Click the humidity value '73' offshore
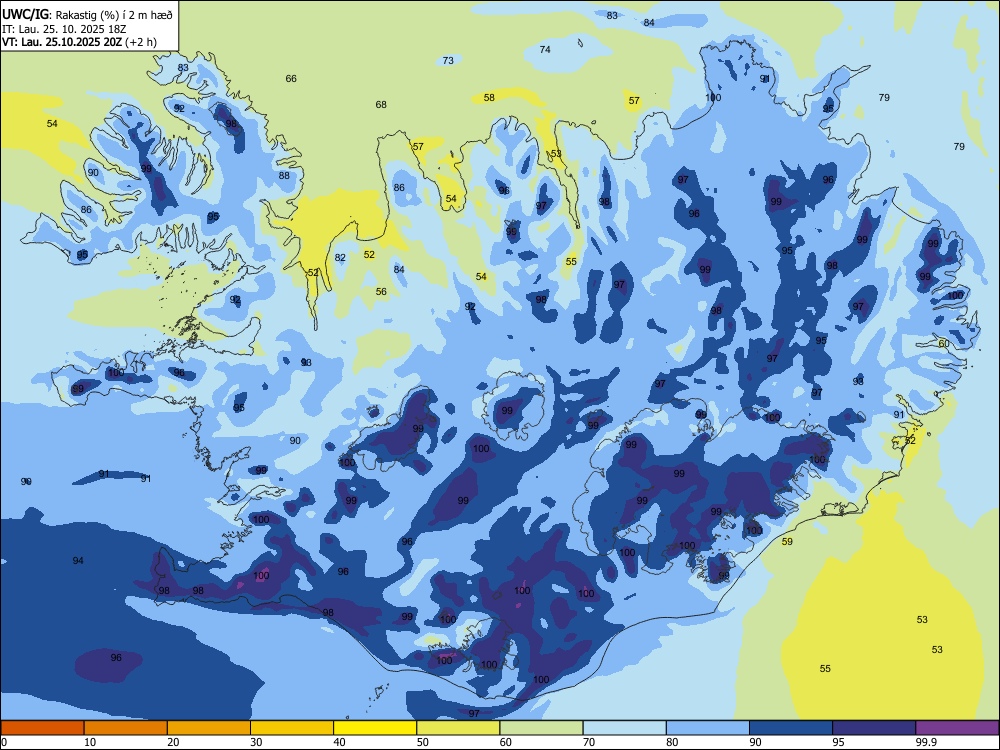Image resolution: width=1000 pixels, height=750 pixels. [448, 61]
